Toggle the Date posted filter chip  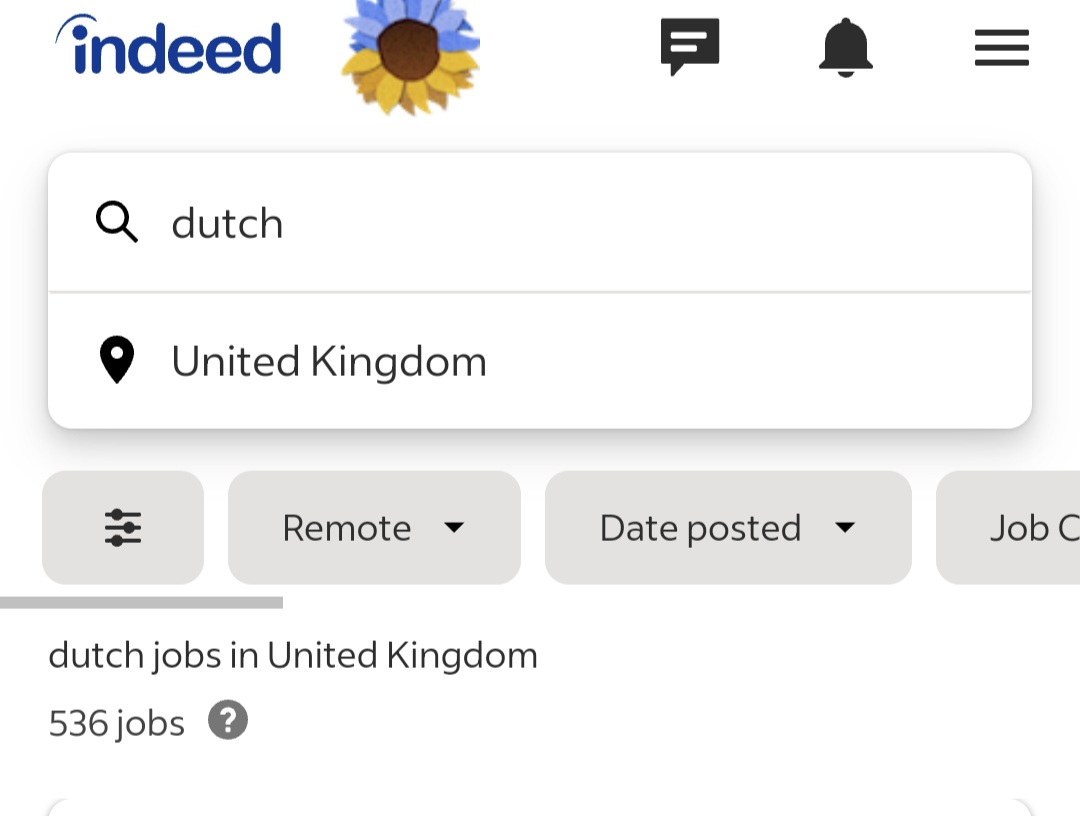point(727,527)
